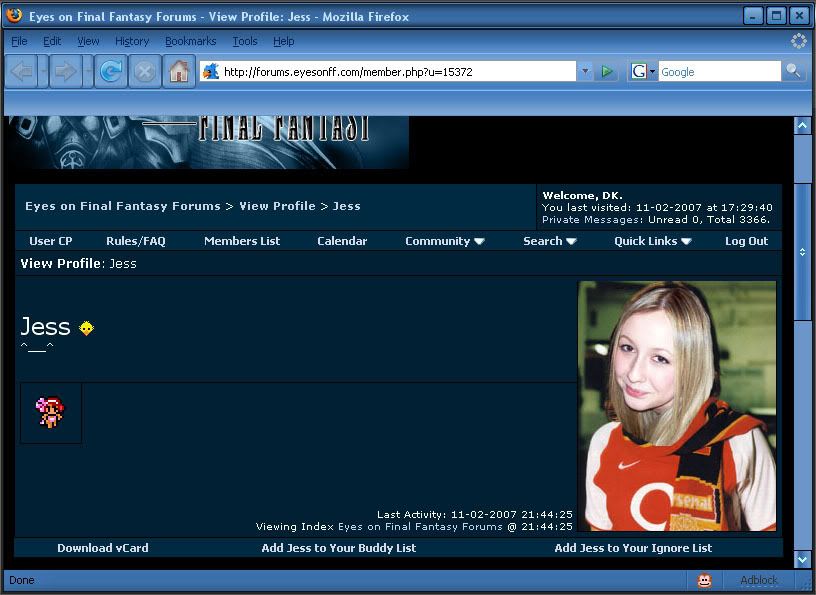Open the search engine selector dropdown arrow
The height and width of the screenshot is (595, 816).
click(653, 71)
